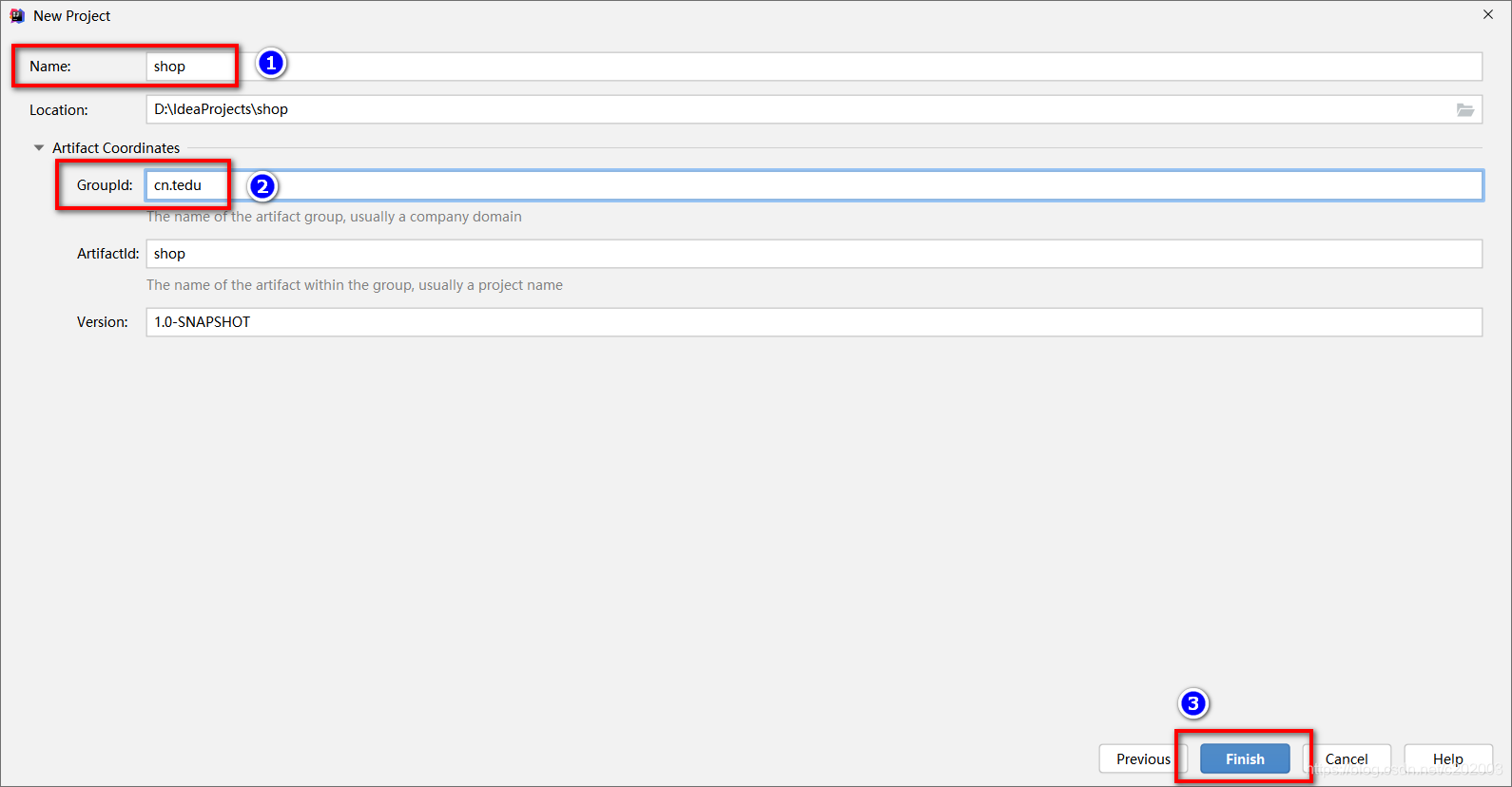The width and height of the screenshot is (1512, 787).
Task: Click the 'Version:' label
Action: tap(103, 322)
